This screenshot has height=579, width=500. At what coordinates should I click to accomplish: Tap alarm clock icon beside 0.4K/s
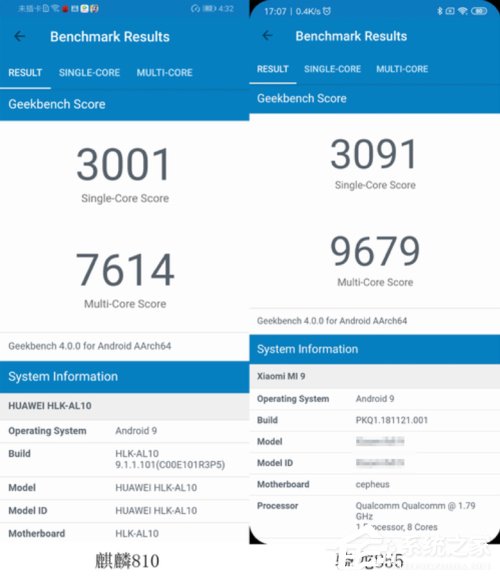tap(327, 11)
